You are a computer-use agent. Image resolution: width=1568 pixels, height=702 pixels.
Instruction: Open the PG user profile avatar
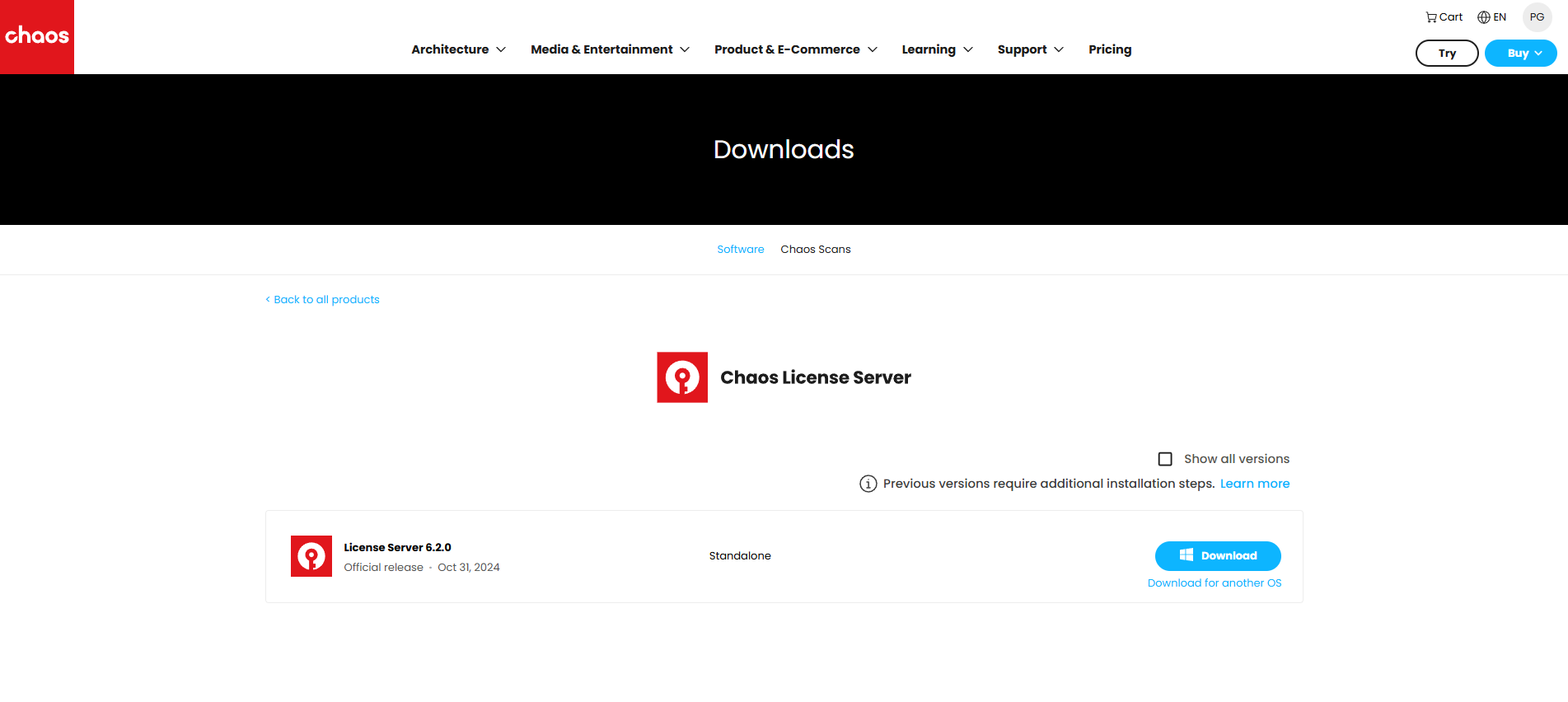pos(1537,17)
